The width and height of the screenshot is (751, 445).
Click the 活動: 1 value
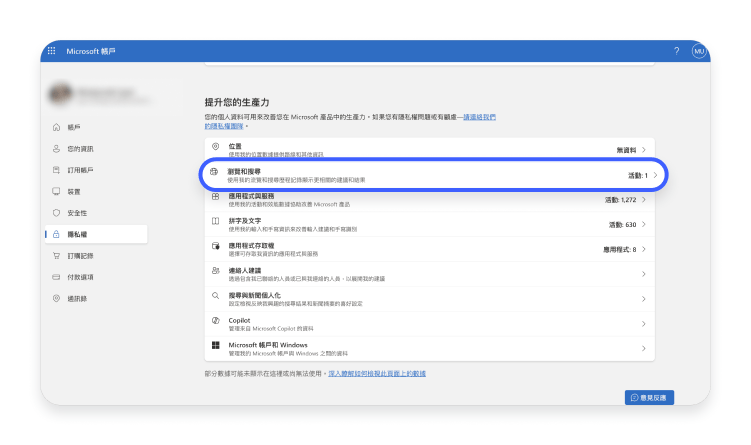(638, 175)
